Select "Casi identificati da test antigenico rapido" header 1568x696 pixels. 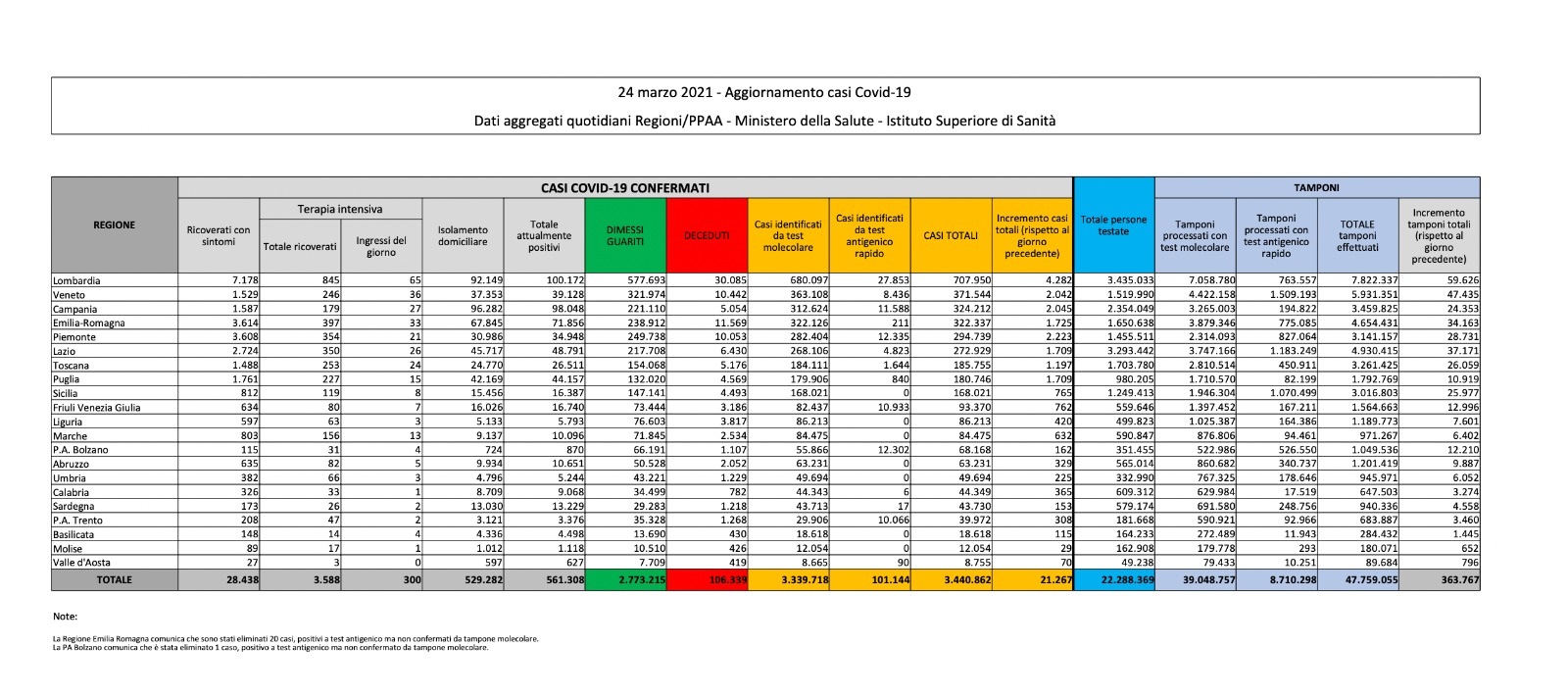869,235
